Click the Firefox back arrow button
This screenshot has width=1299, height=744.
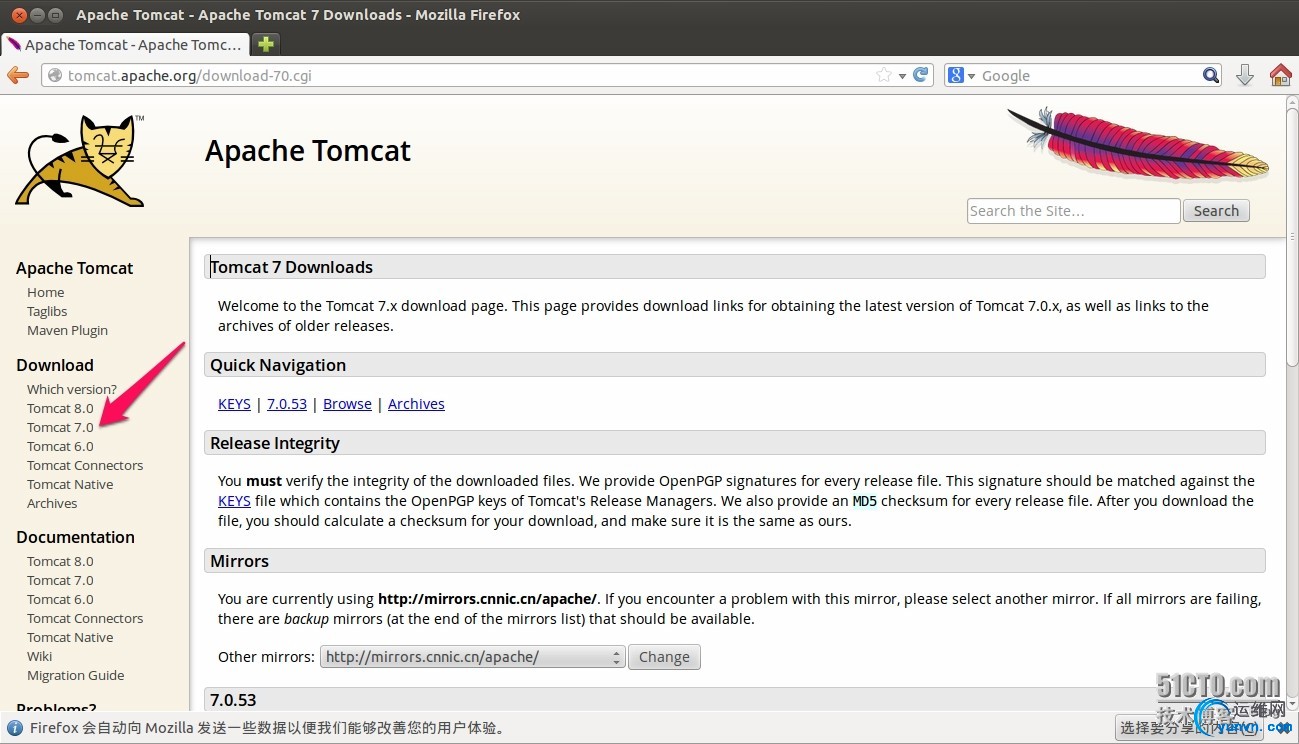[x=18, y=75]
